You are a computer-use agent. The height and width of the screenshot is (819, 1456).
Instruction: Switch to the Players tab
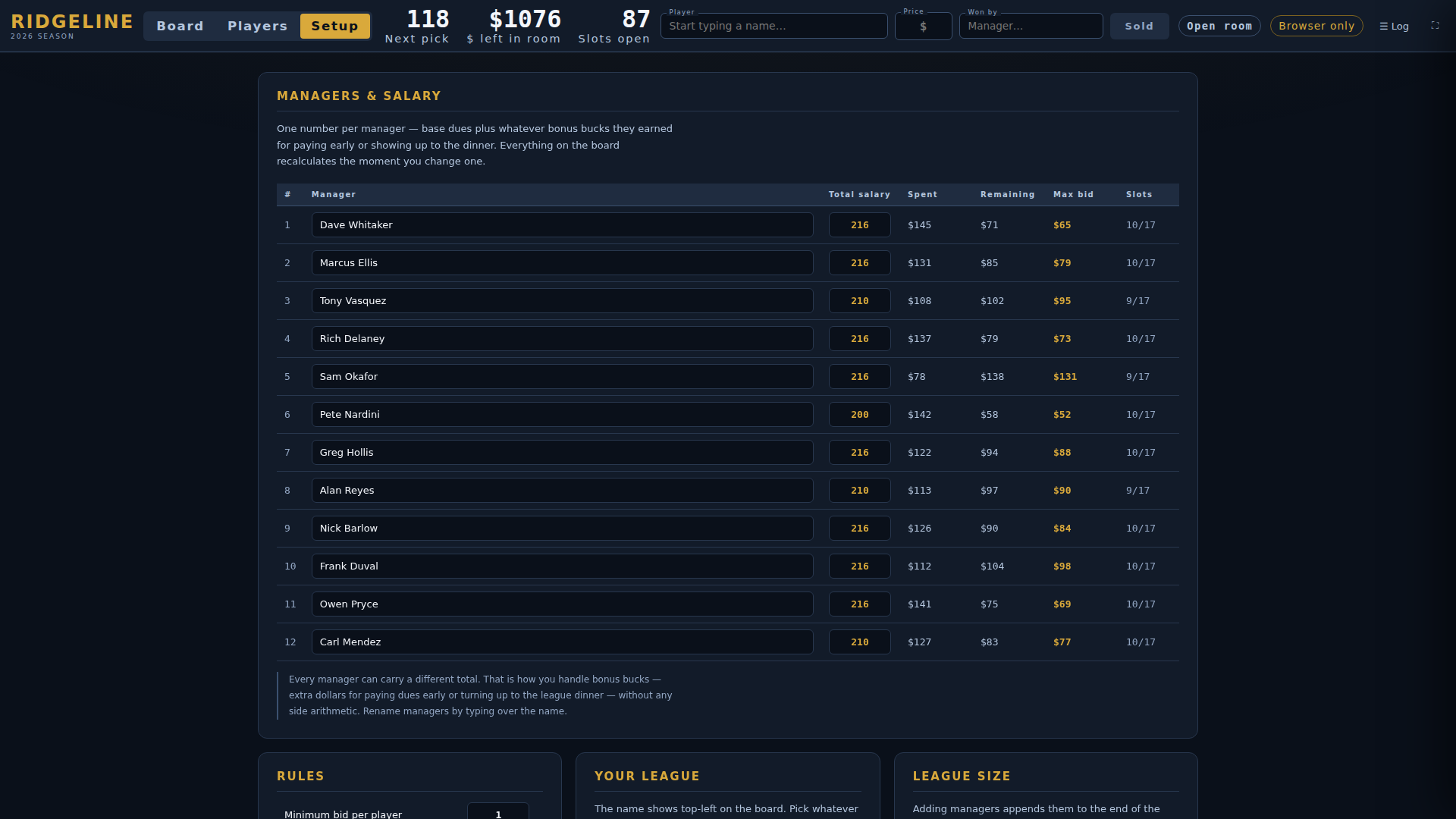tap(257, 26)
